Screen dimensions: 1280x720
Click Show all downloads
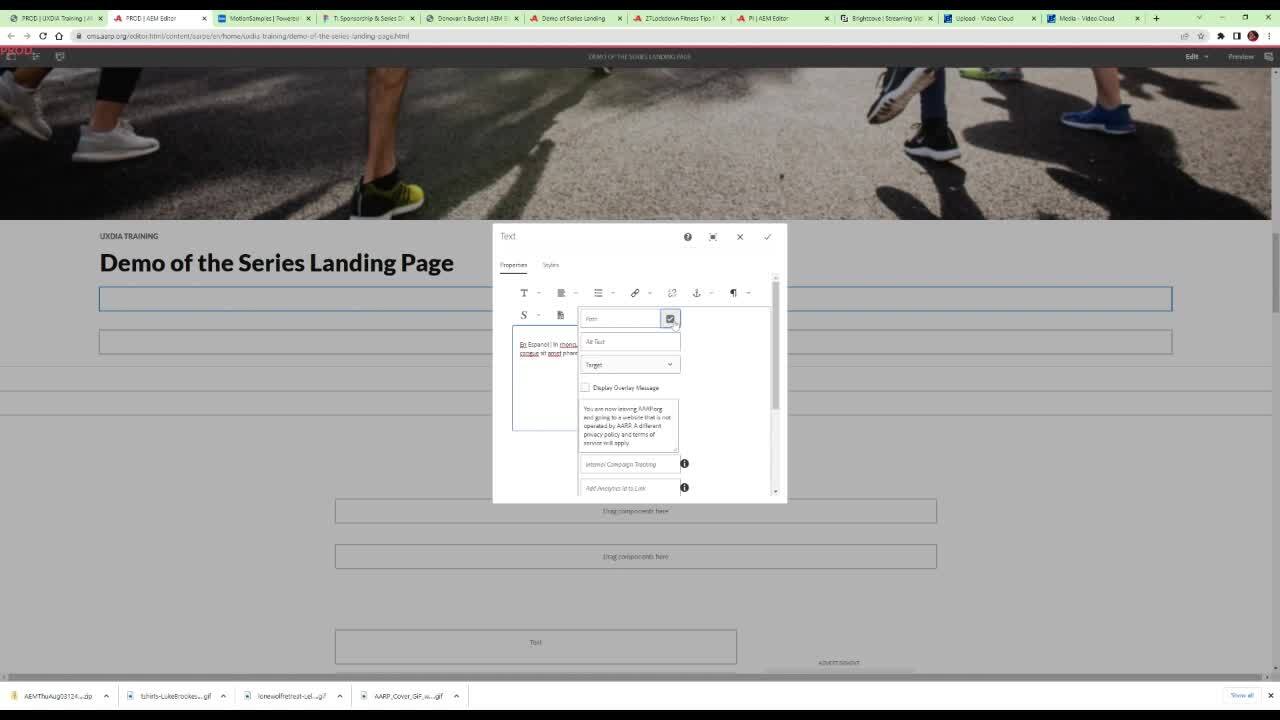click(1242, 696)
